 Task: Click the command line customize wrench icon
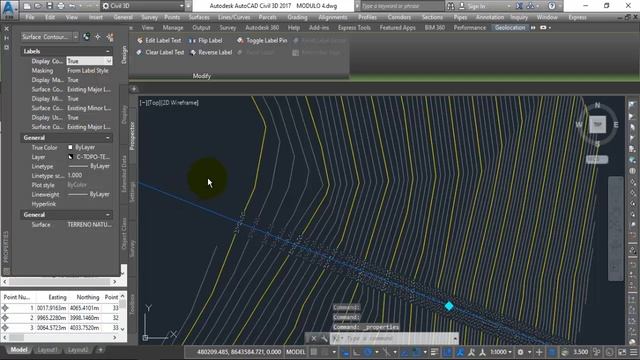324,338
